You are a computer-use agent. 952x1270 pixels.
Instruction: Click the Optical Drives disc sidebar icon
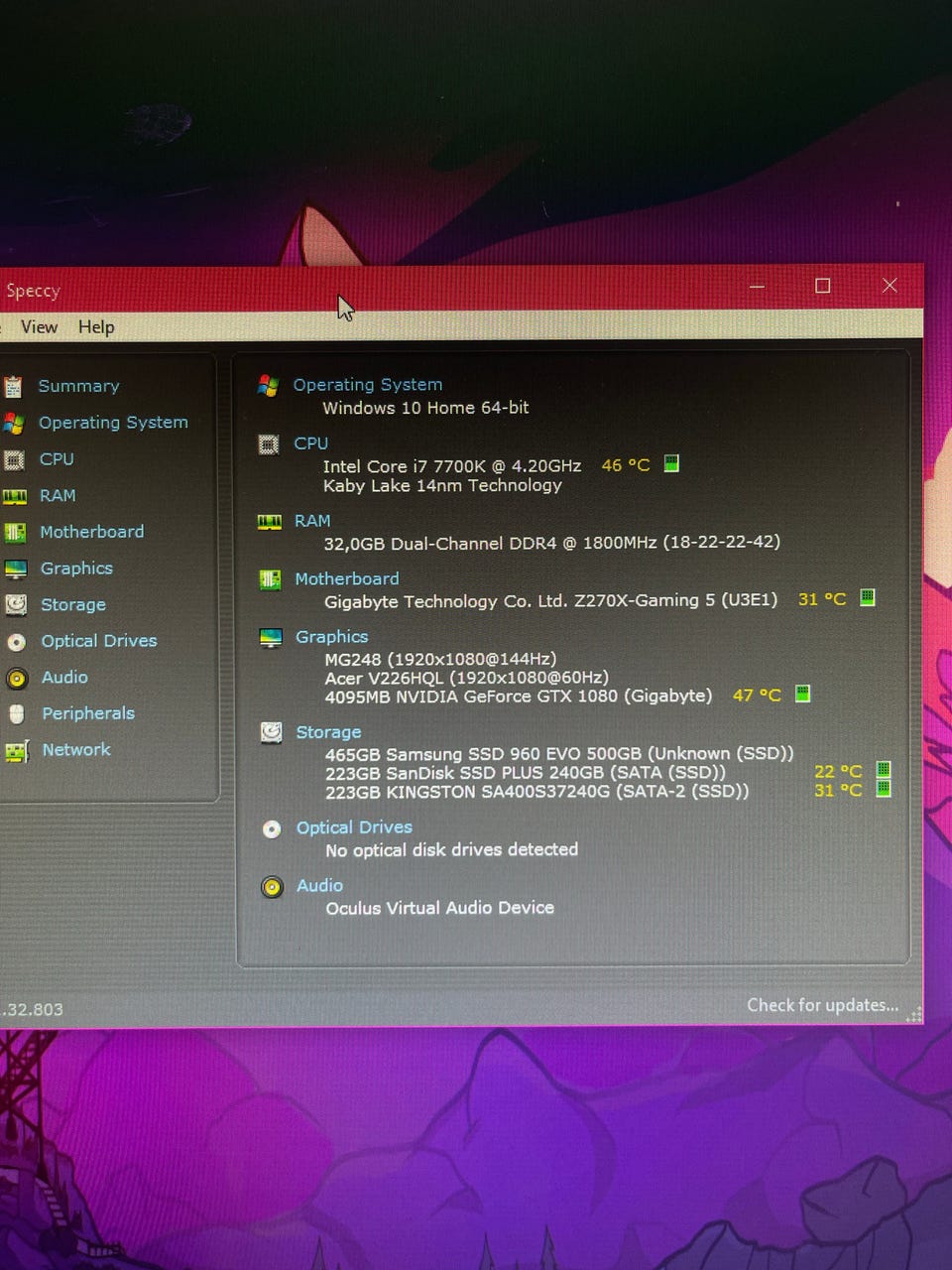coord(17,642)
